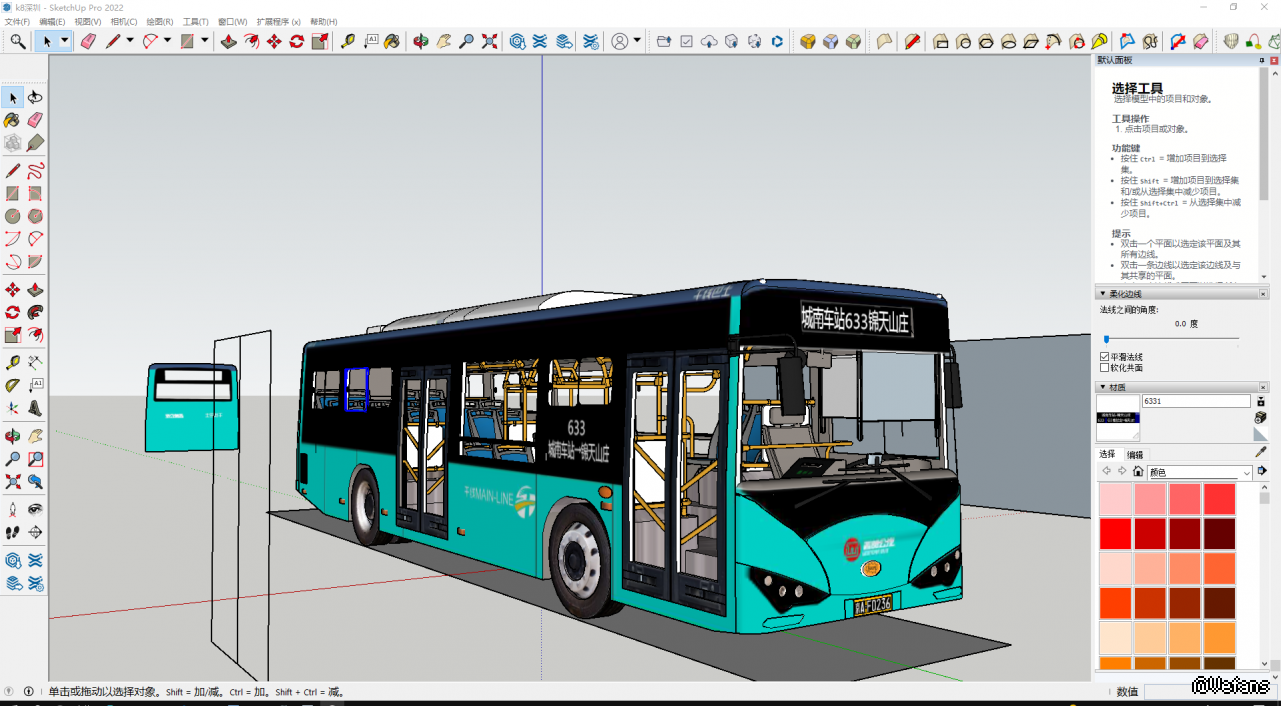The image size is (1281, 706).
Task: Select the Paint Bucket tool in left toolbar
Action: tap(12, 120)
